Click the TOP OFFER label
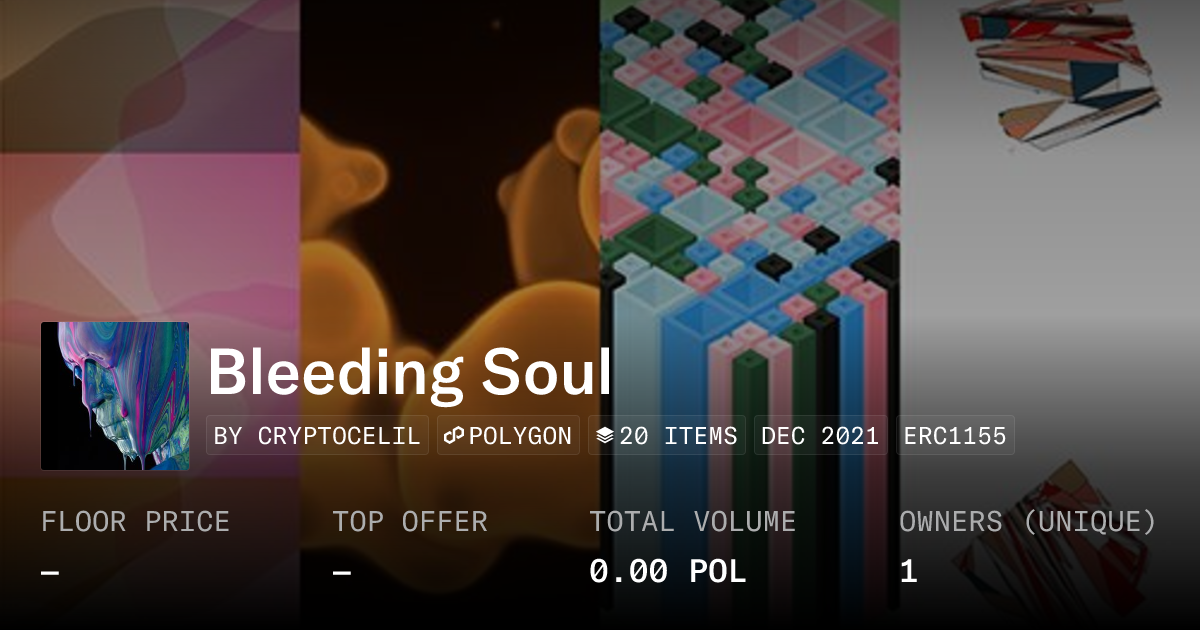This screenshot has width=1200, height=630. click(410, 522)
